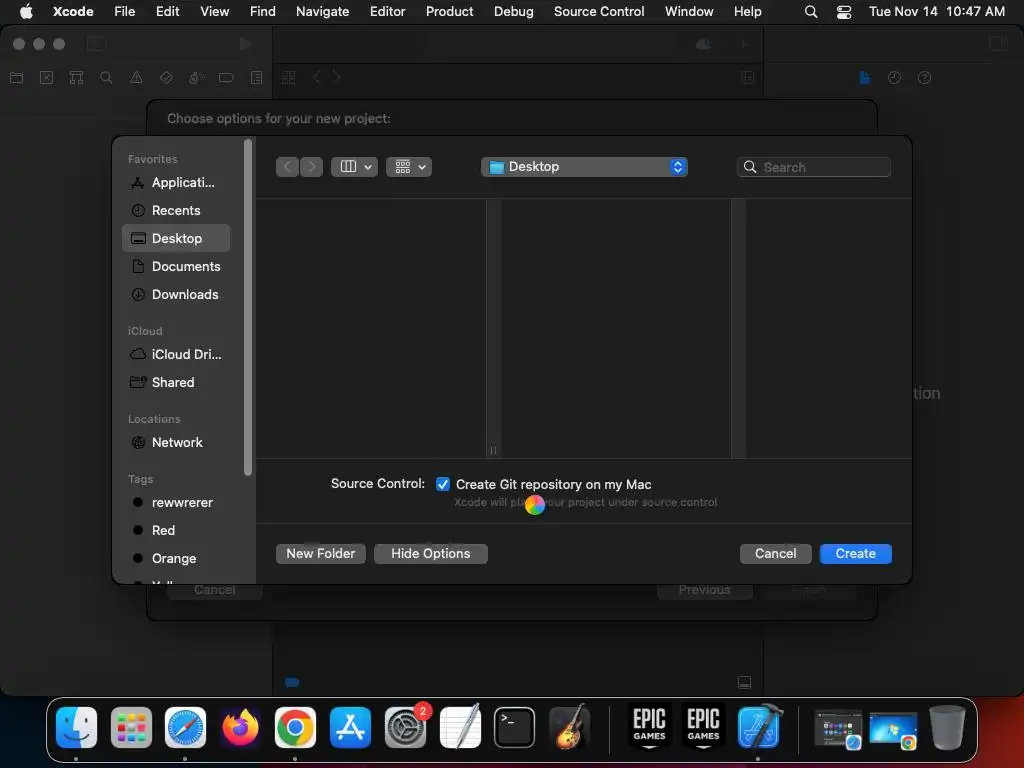1024x768 pixels.
Task: Open Spotlight search in menu bar
Action: (810, 11)
